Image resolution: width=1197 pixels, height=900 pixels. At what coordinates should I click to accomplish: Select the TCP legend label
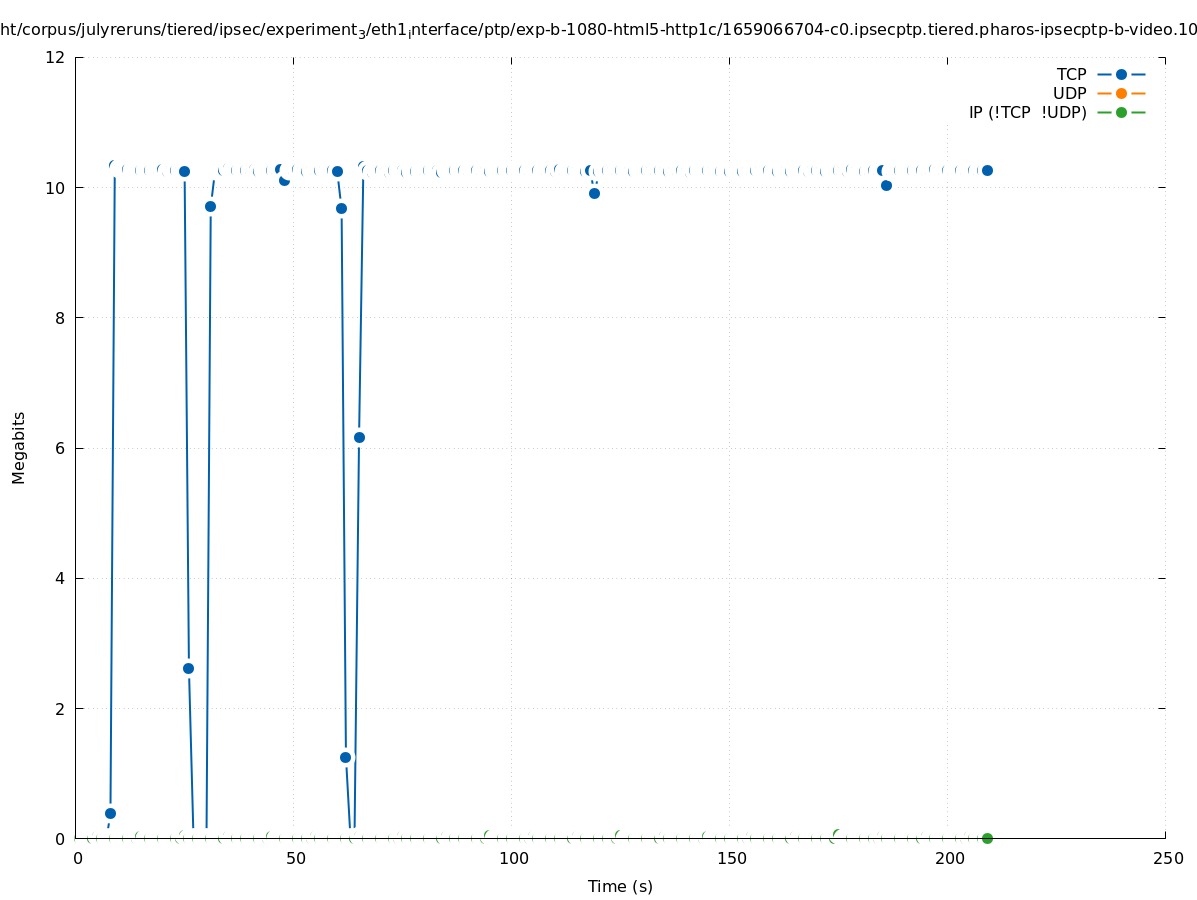[x=1071, y=74]
